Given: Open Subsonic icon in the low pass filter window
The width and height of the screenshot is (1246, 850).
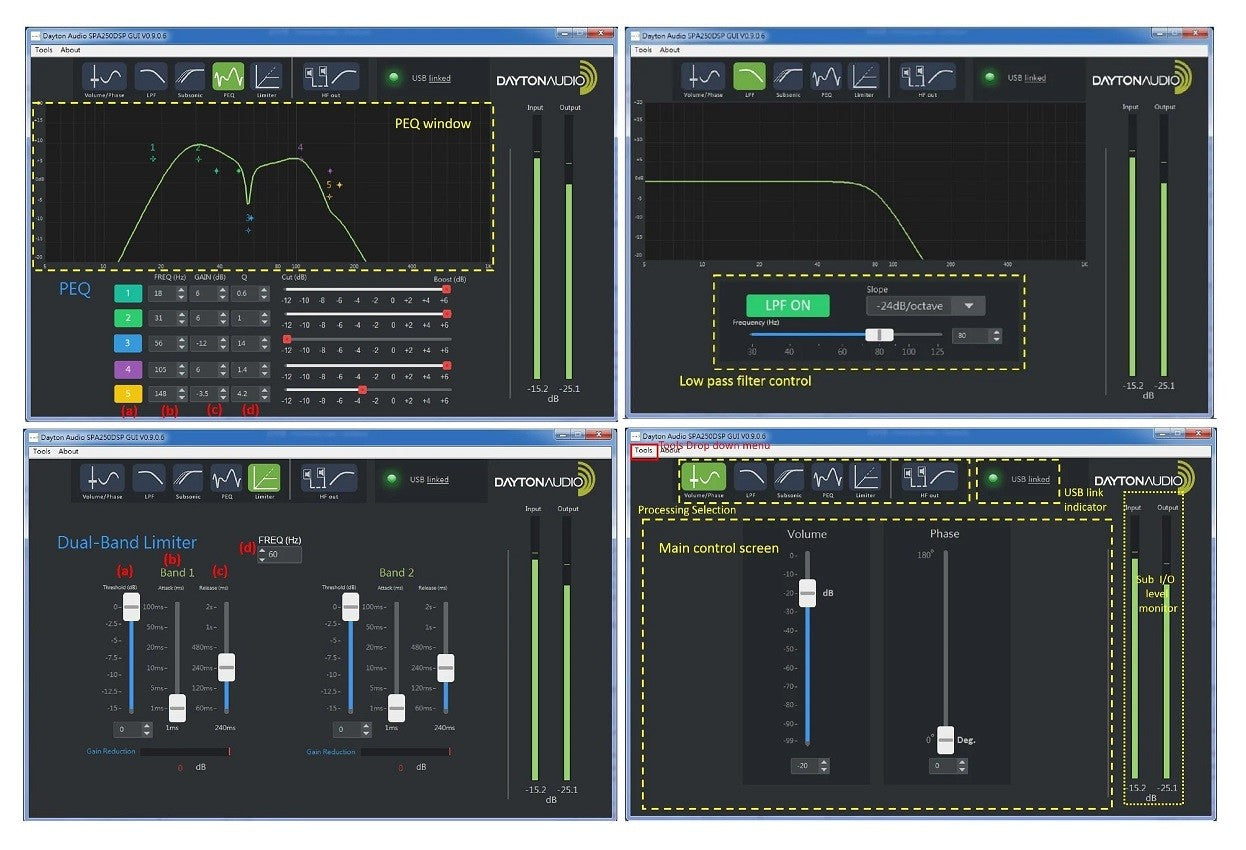Looking at the screenshot, I should 789,77.
